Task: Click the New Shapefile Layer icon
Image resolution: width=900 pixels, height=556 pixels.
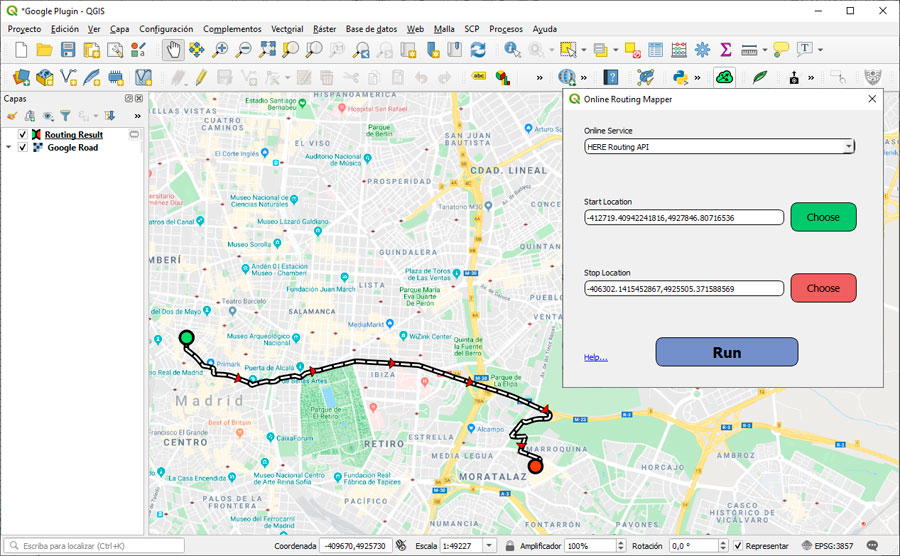Action: coord(68,77)
